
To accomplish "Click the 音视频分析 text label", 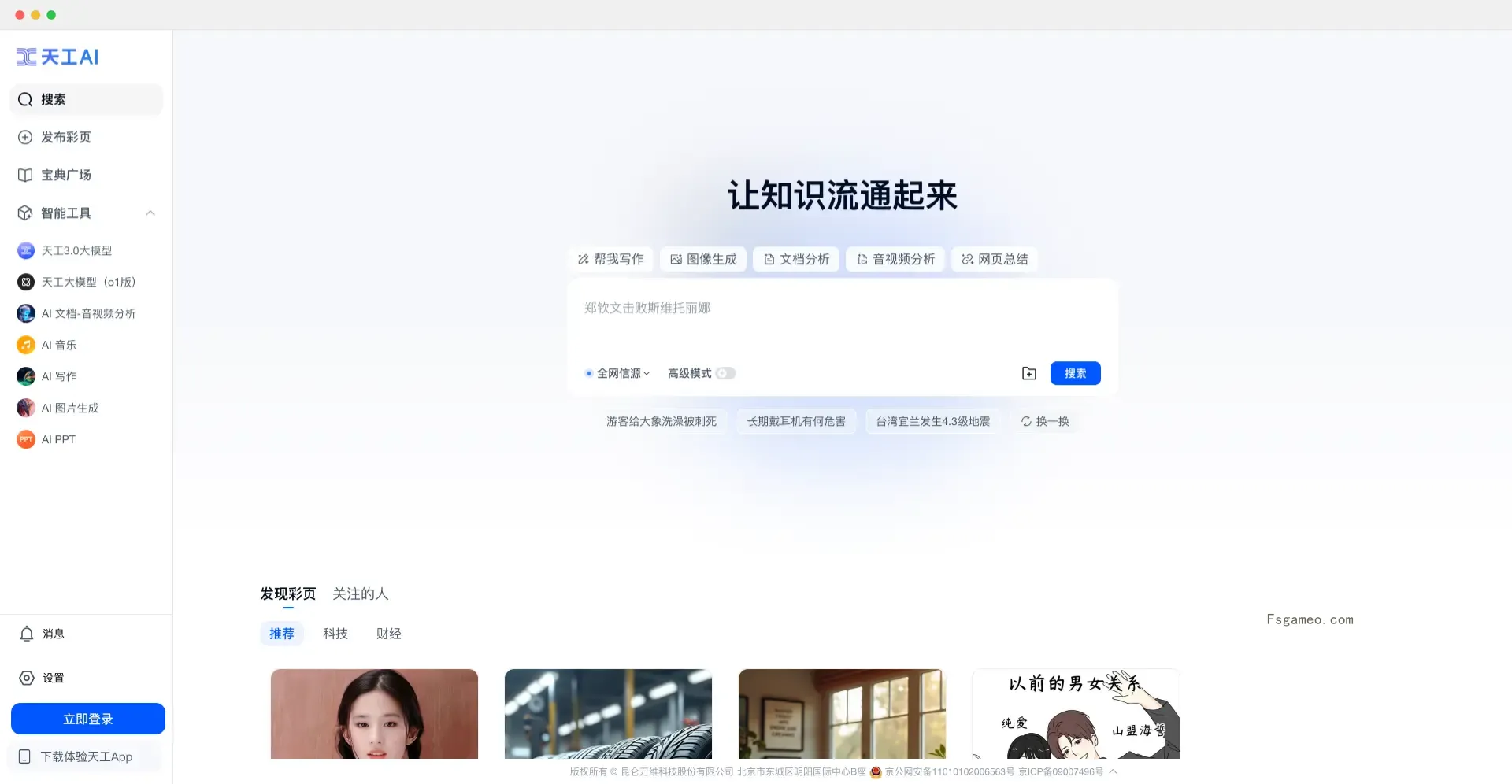I will [904, 259].
